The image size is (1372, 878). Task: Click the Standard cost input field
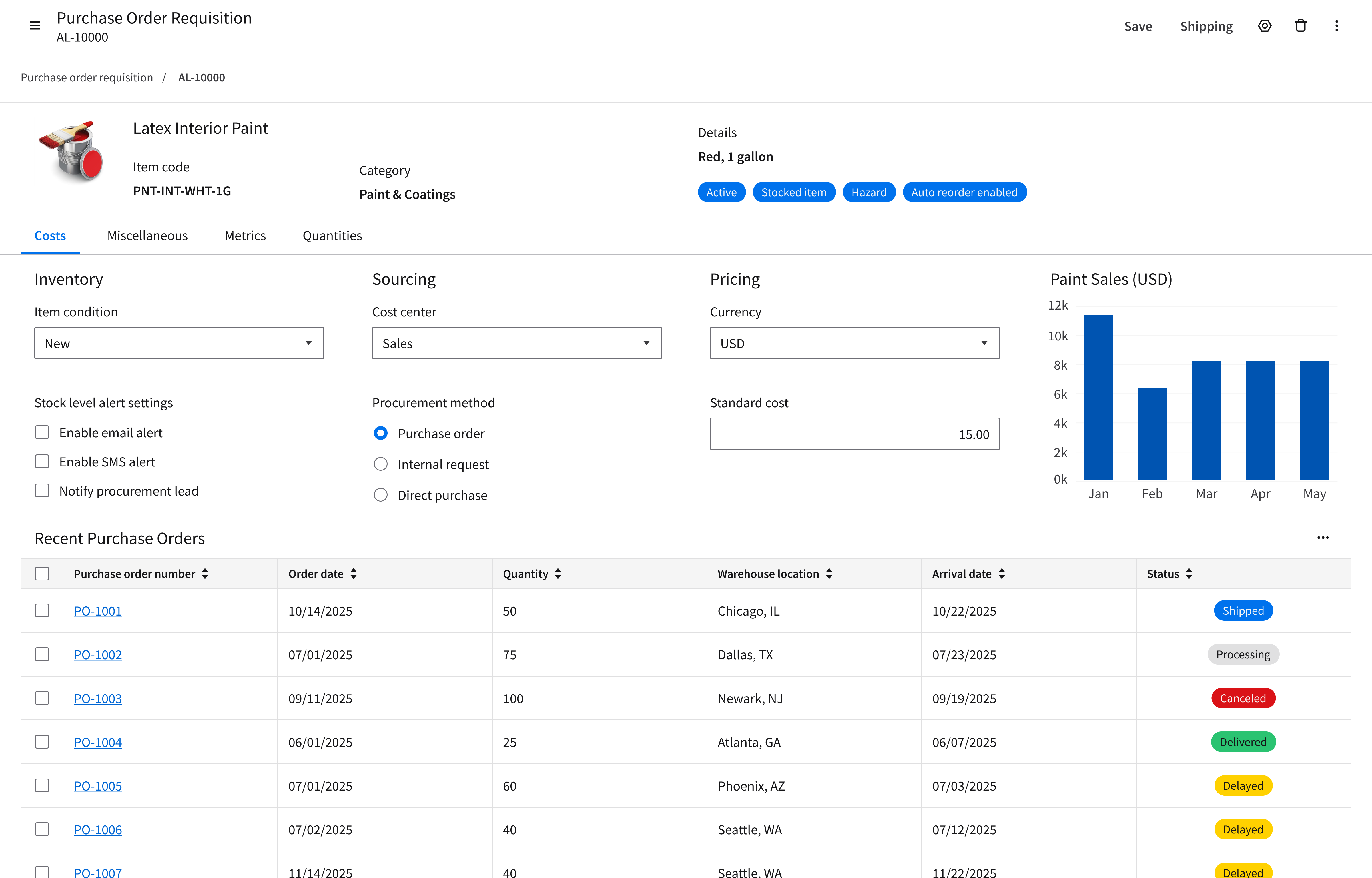tap(854, 434)
